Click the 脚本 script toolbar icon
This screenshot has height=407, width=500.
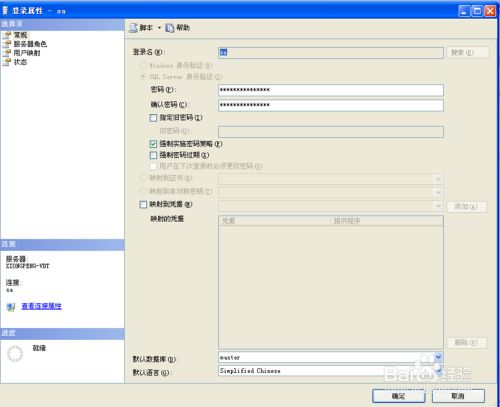pyautogui.click(x=133, y=28)
